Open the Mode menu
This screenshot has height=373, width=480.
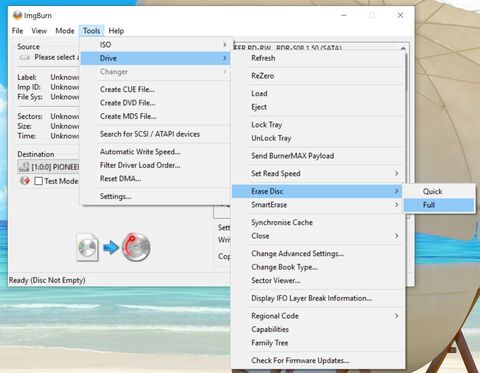[x=65, y=31]
